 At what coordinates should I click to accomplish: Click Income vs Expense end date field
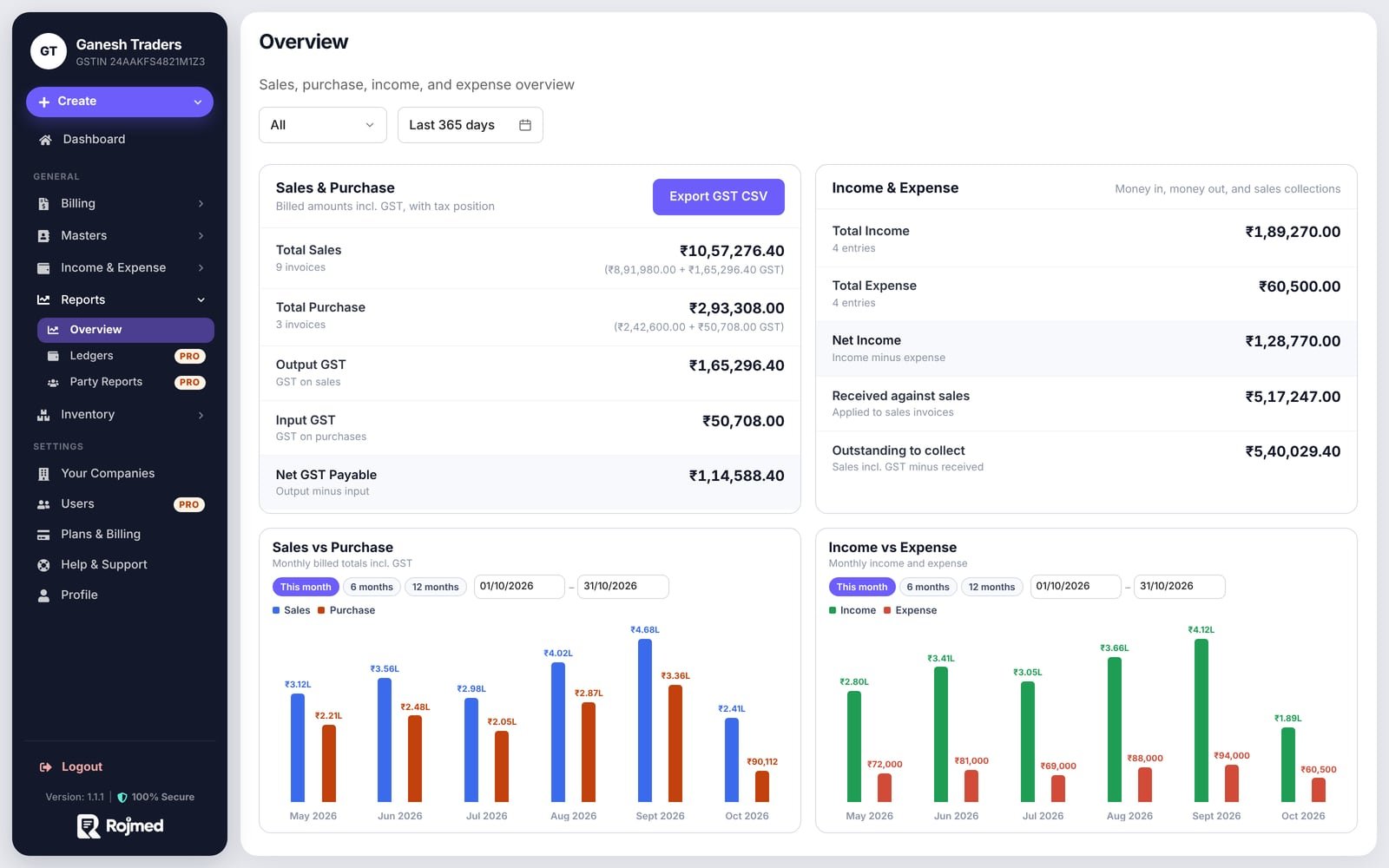point(1180,587)
